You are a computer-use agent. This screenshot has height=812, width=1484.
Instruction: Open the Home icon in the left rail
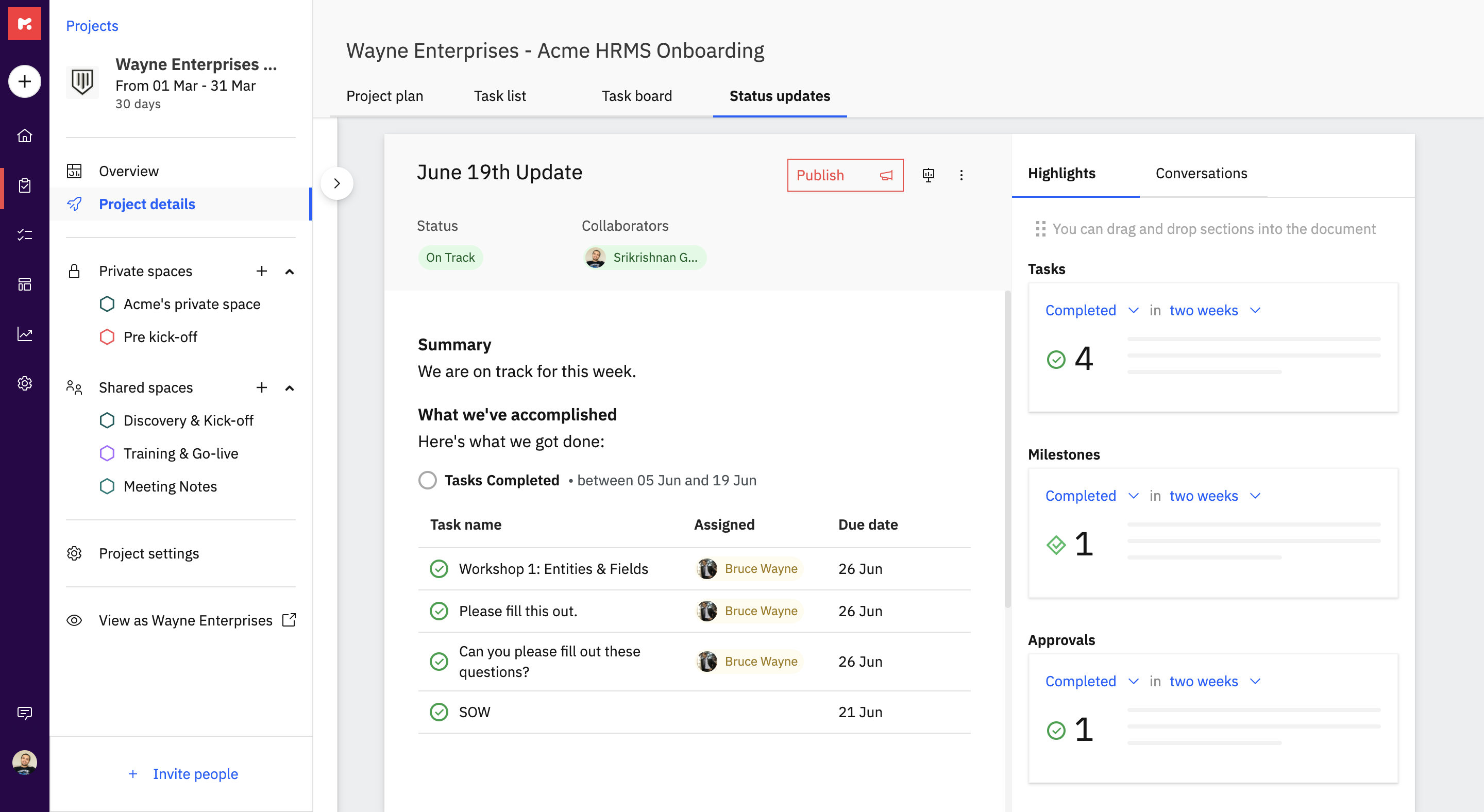25,136
